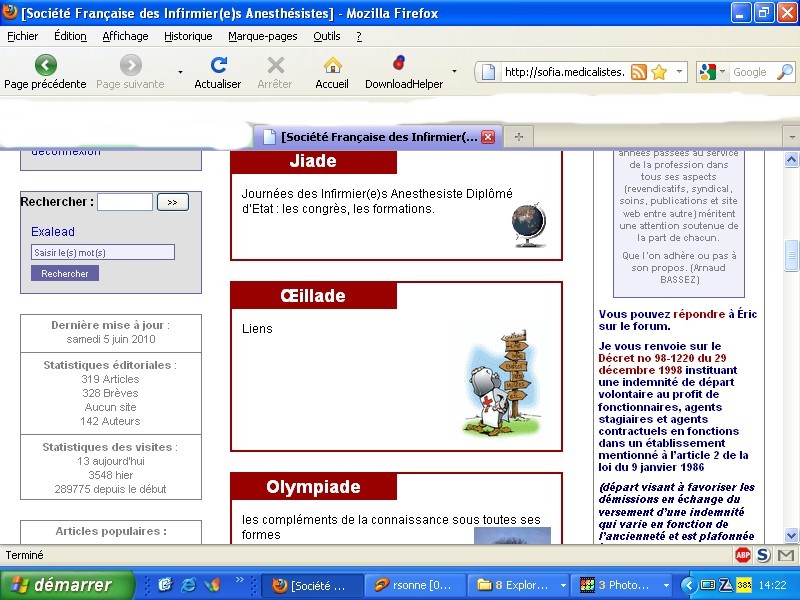800x600 pixels.
Task: Focus the Rechercher text field in the sidebar
Action: 125,202
